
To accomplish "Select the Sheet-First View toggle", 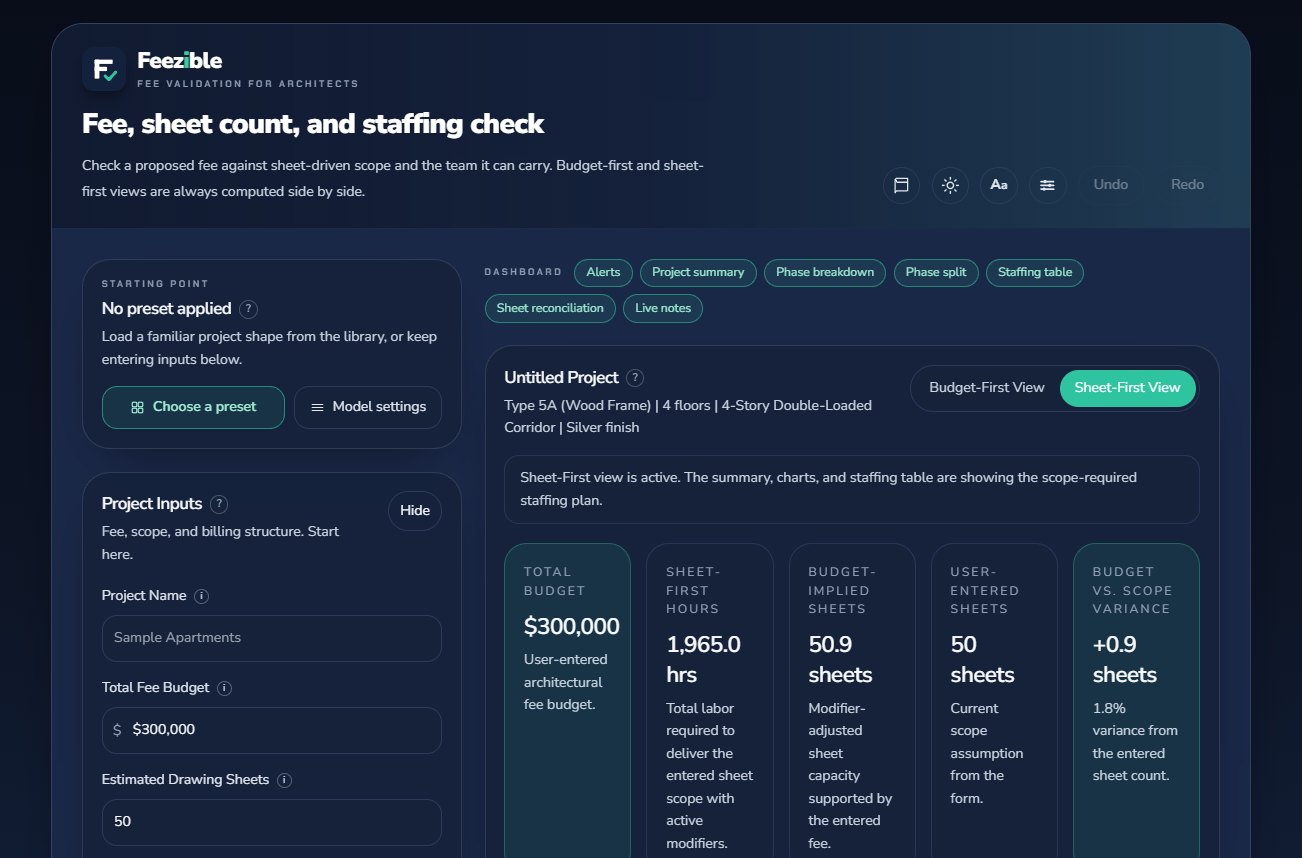I will (1127, 388).
